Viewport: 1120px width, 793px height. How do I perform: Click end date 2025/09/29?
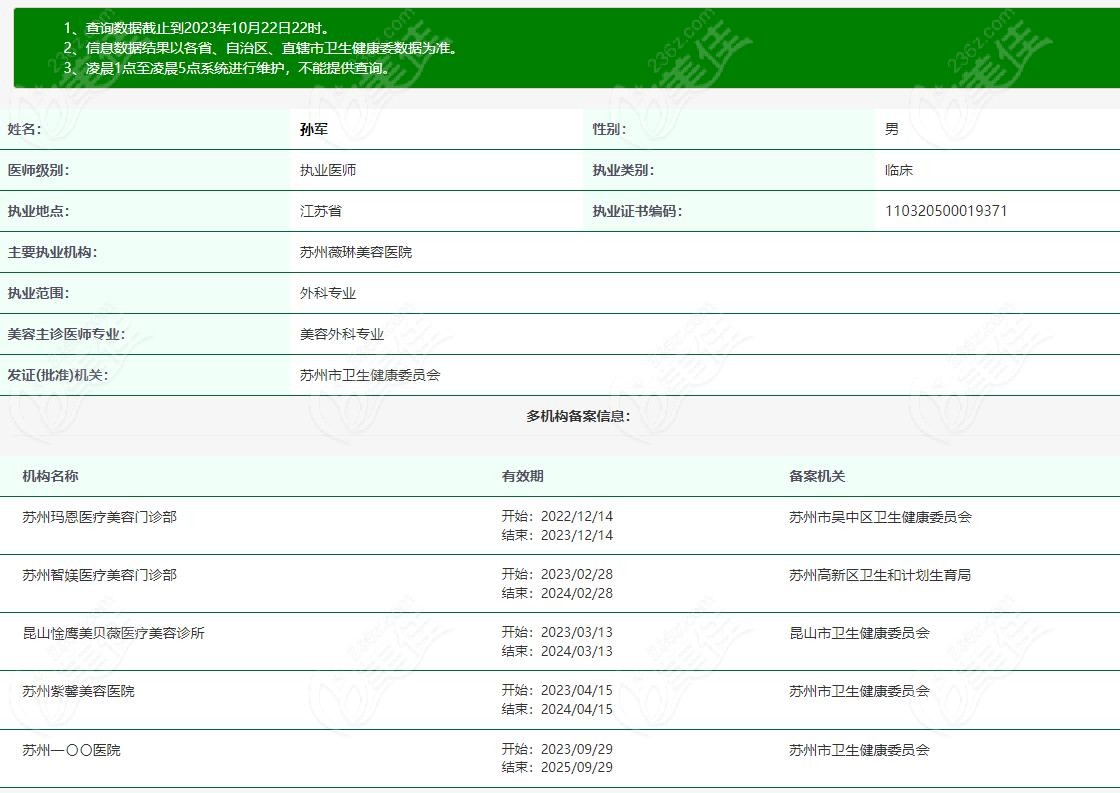click(576, 767)
